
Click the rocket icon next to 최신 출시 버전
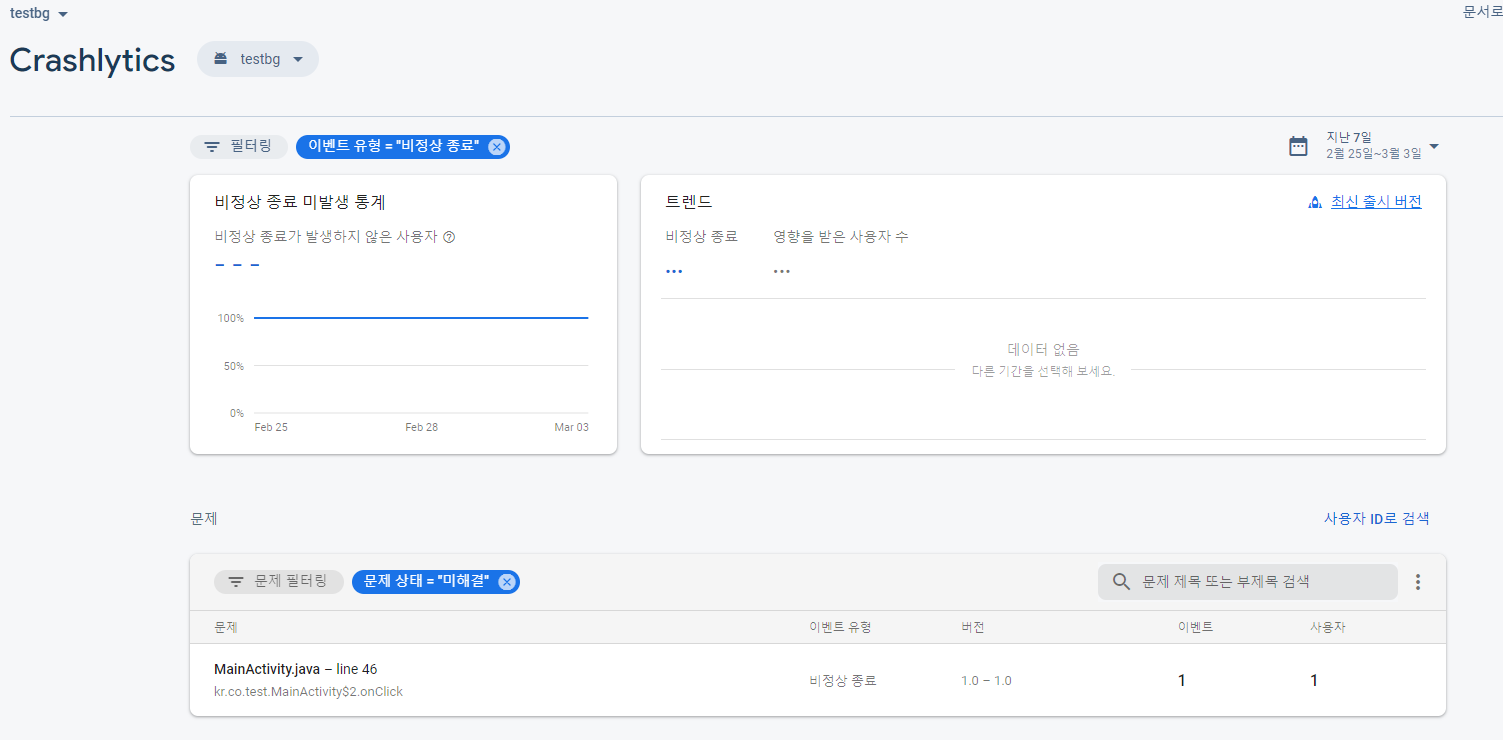click(x=1316, y=202)
